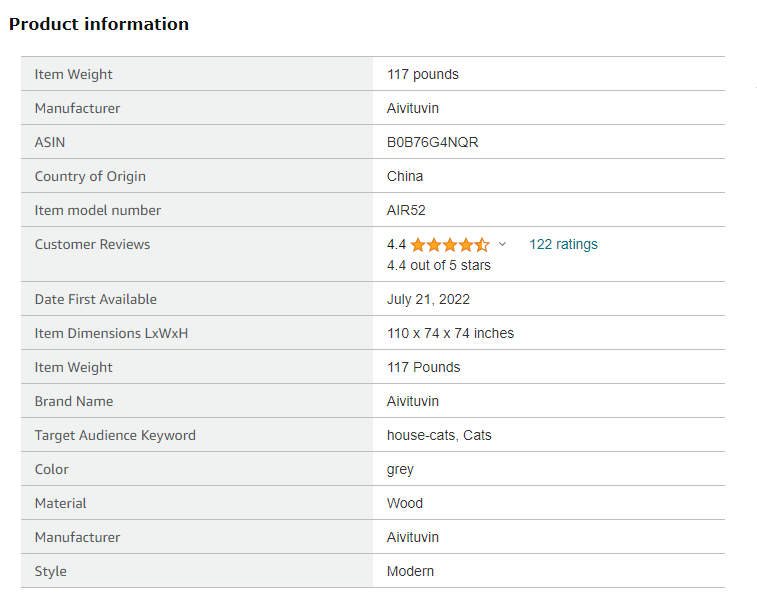Click the Product information heading

(99, 24)
